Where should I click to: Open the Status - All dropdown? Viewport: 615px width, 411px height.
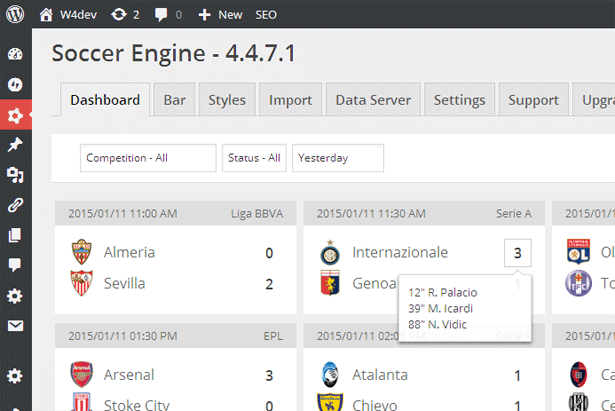254,158
